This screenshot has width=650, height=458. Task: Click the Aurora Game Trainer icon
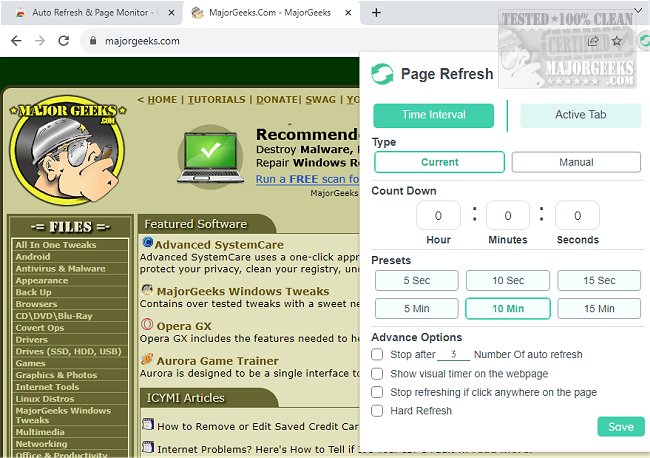(147, 359)
